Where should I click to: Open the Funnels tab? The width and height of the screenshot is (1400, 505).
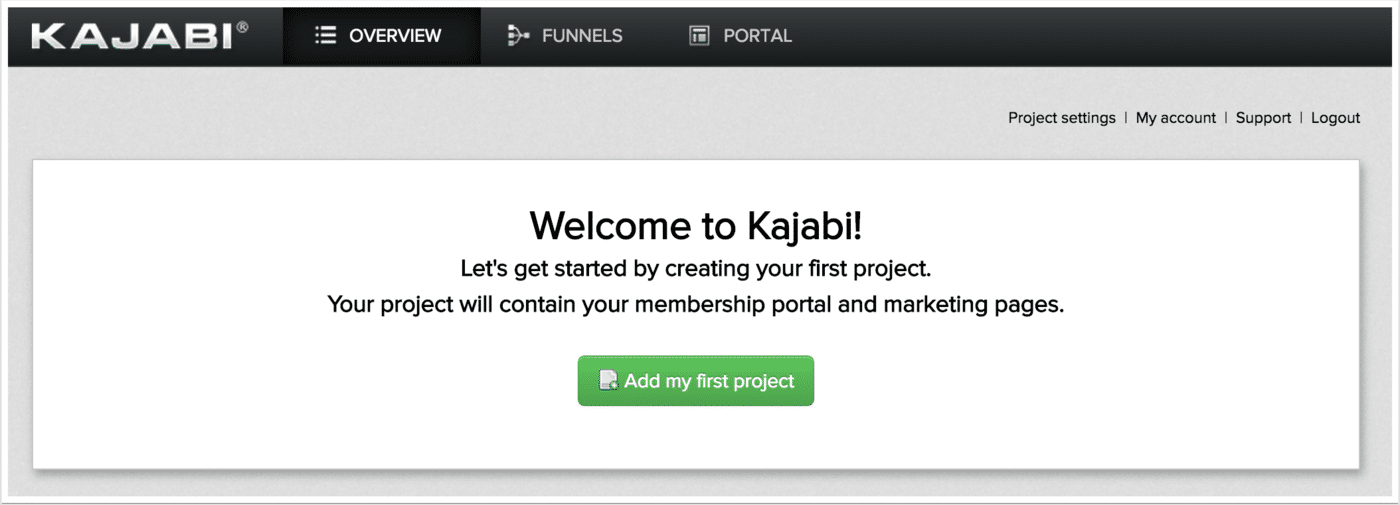click(565, 36)
